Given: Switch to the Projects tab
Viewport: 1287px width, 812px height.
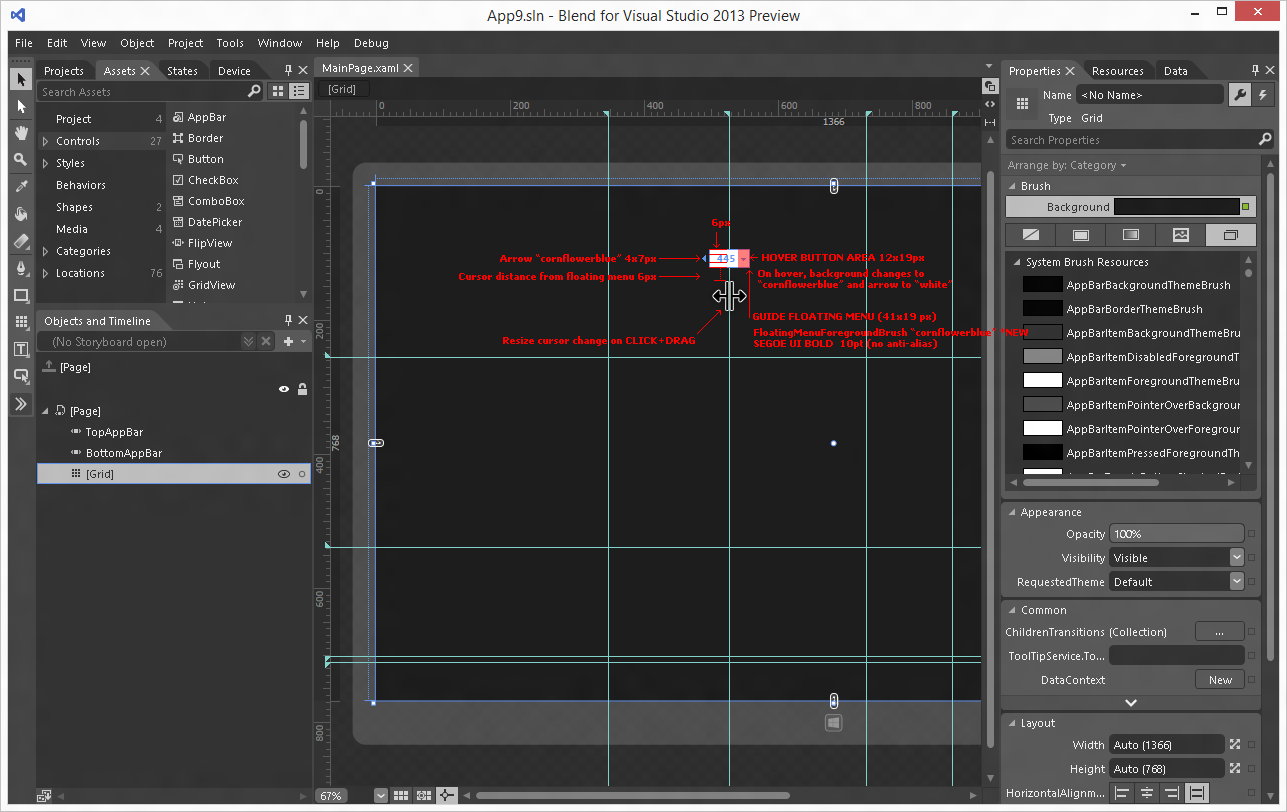Looking at the screenshot, I should tap(64, 71).
